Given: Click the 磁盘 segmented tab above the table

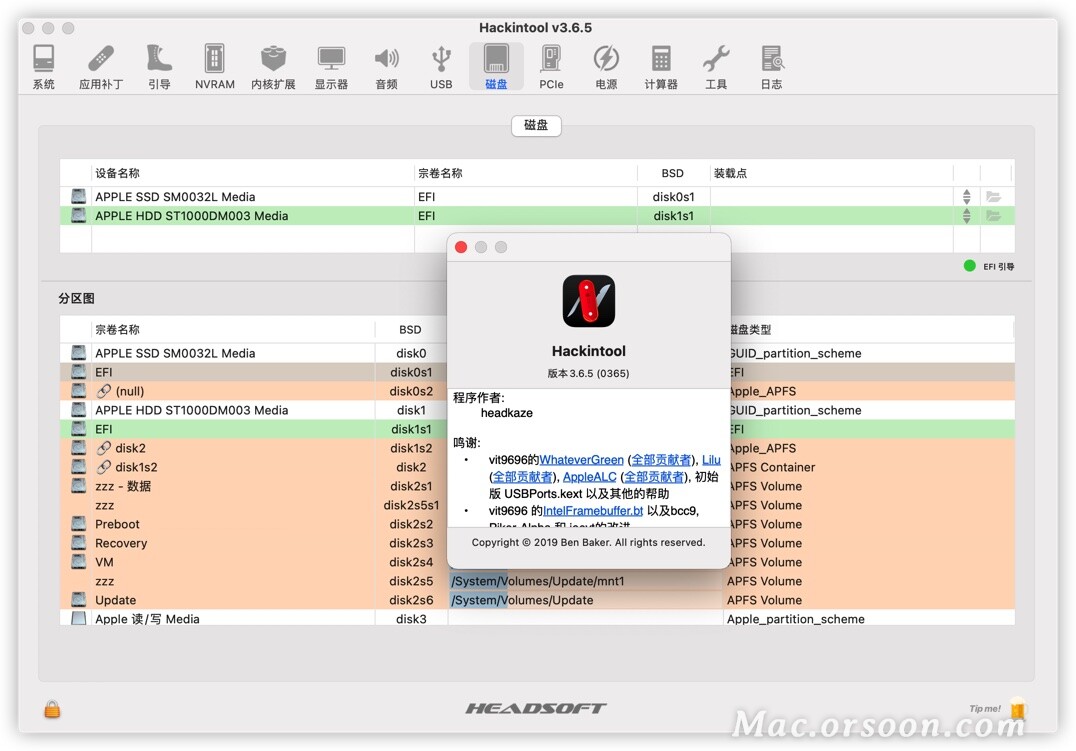Looking at the screenshot, I should [536, 126].
